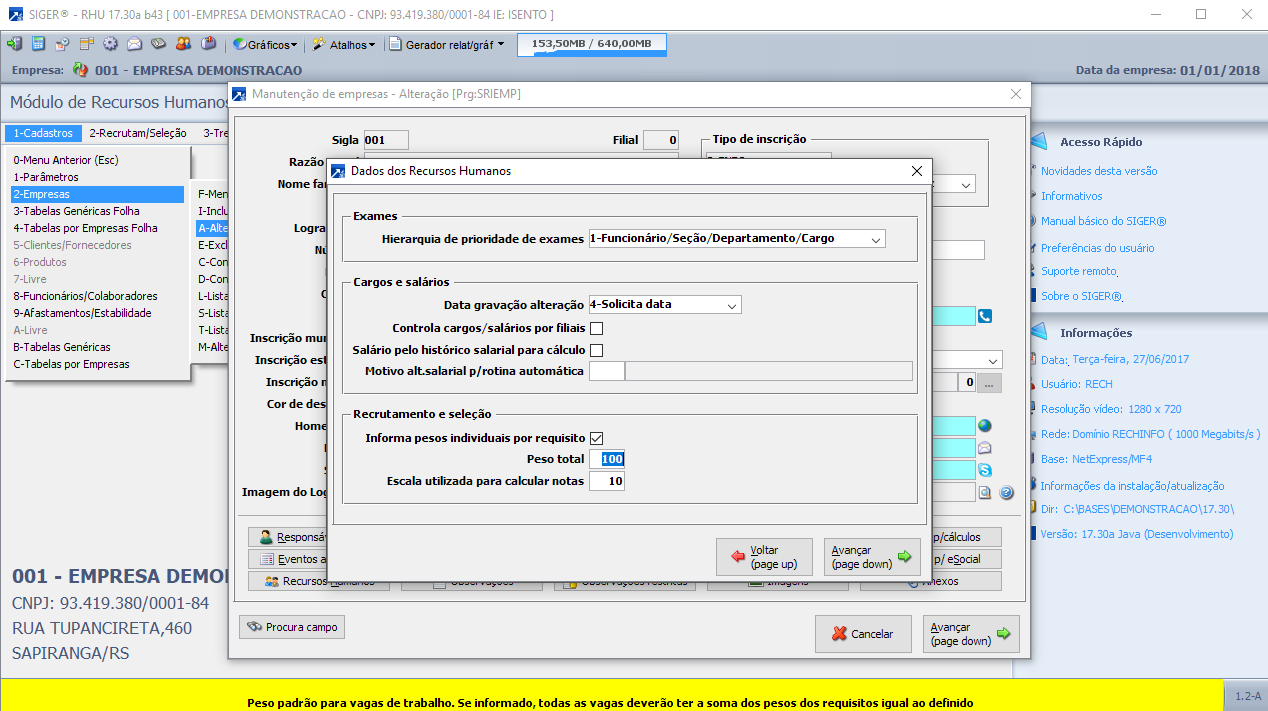Open the envelope mail toolbar icon
The image size is (1268, 711).
(x=134, y=44)
